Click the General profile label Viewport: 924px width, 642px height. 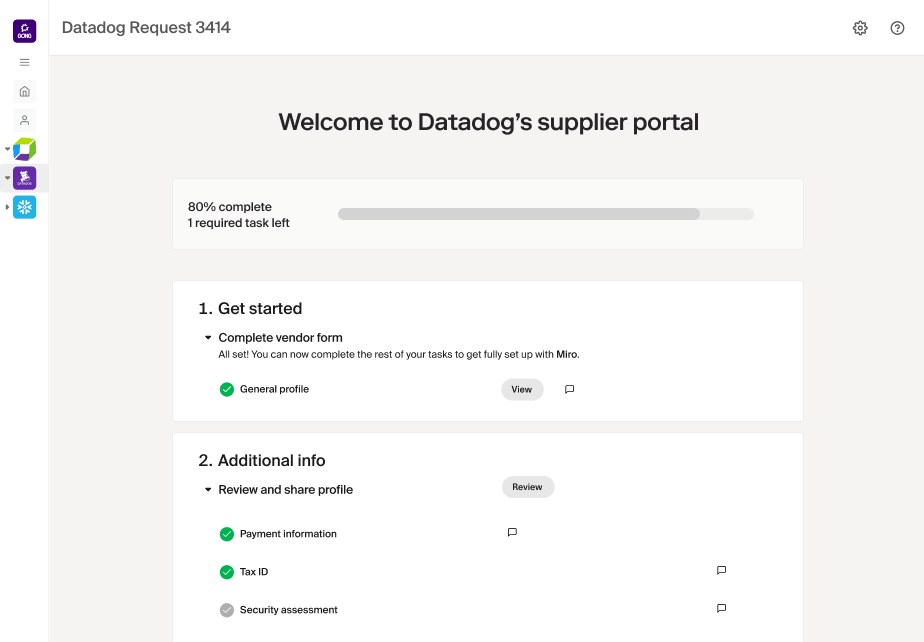coord(274,389)
